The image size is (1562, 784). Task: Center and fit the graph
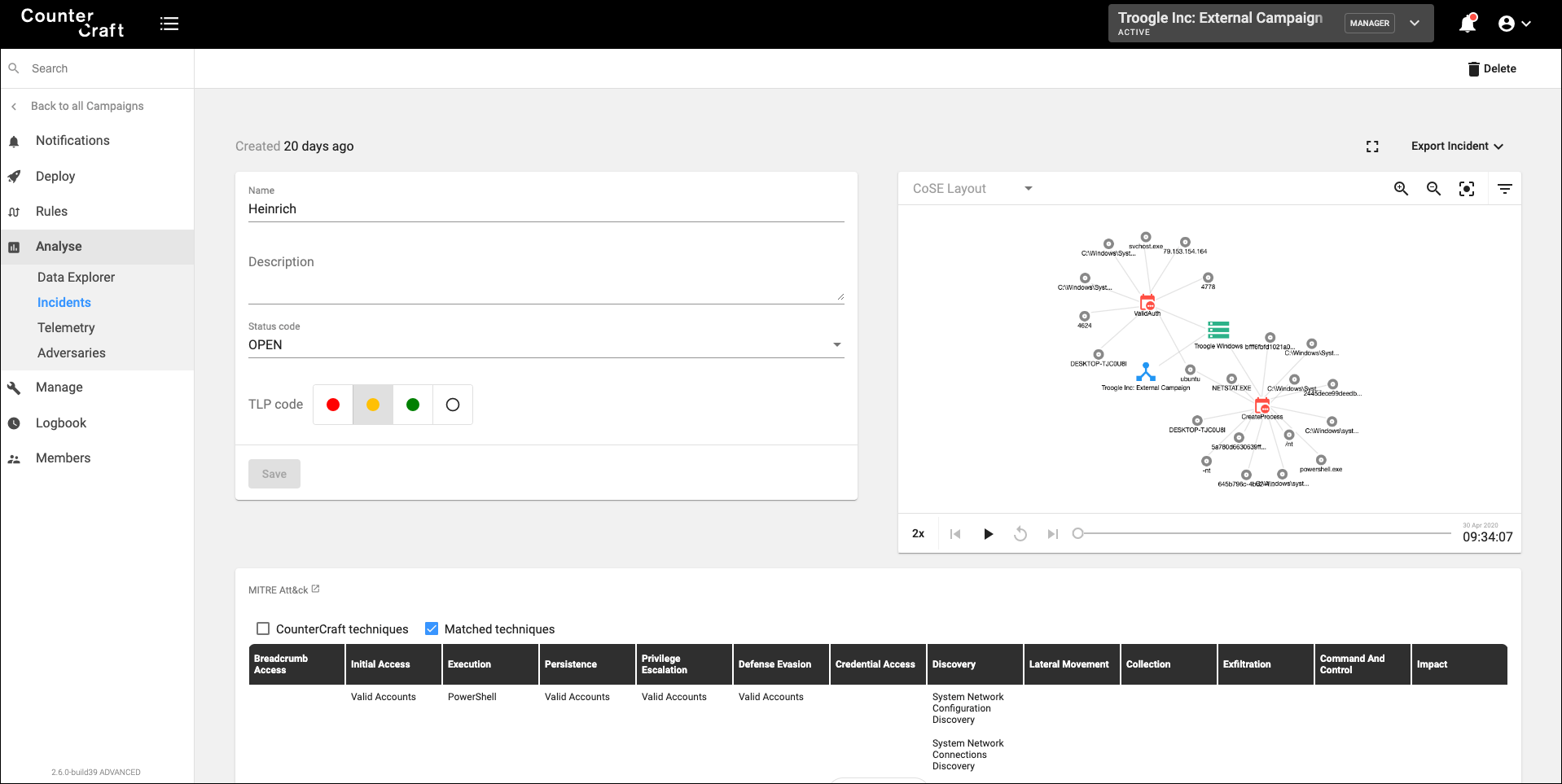tap(1467, 189)
